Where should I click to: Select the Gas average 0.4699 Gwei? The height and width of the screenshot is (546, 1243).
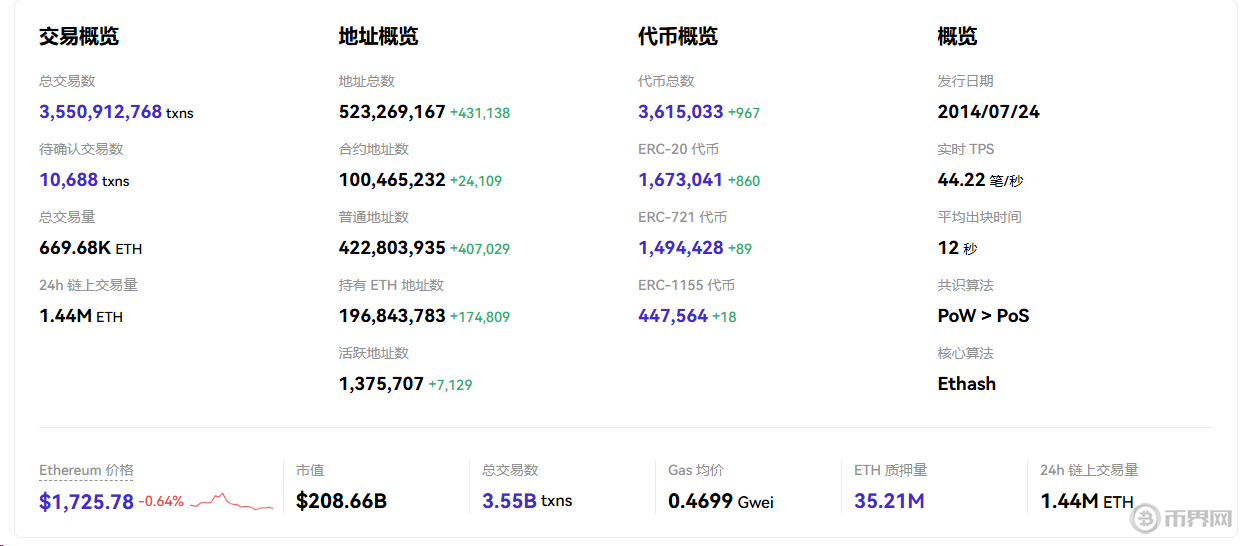click(x=721, y=501)
